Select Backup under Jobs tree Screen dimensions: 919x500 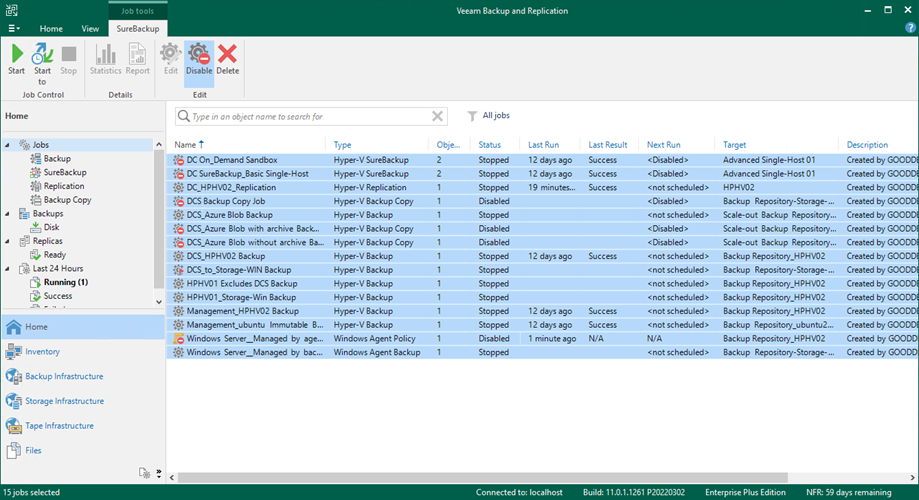57,158
